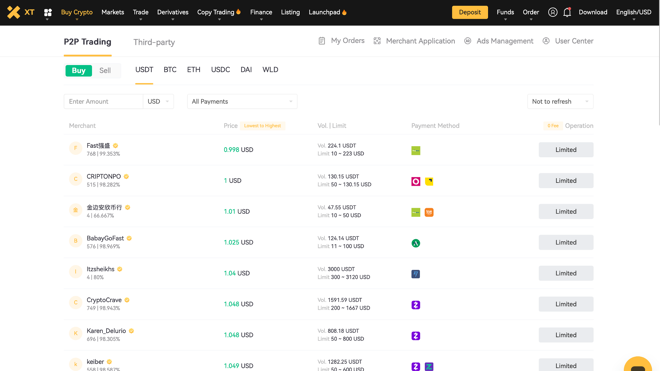Click the 'Vol. 3000 USDT' text
Viewport: 660px width, 371px height.
point(336,269)
